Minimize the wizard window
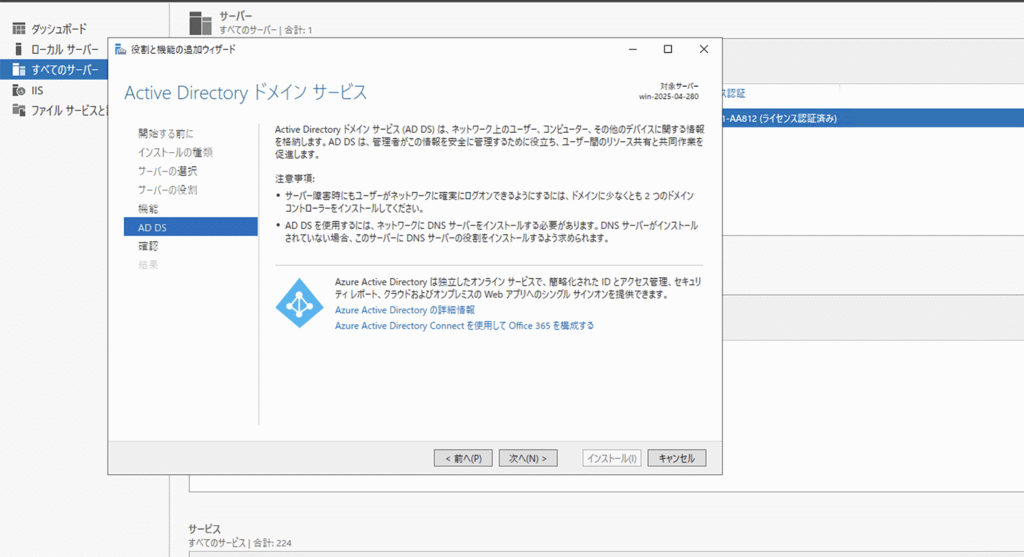This screenshot has height=557, width=1024. click(632, 50)
